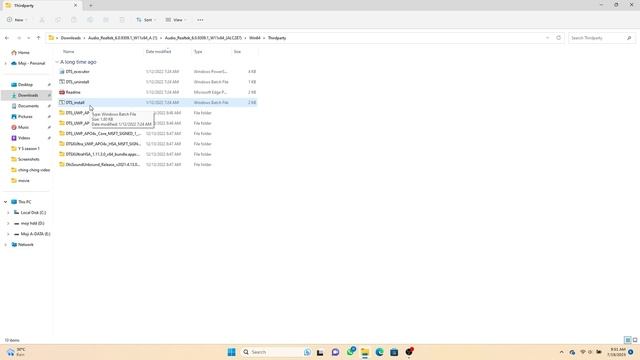This screenshot has width=640, height=360.
Task: Collapse the This PC node
Action: coord(5,202)
